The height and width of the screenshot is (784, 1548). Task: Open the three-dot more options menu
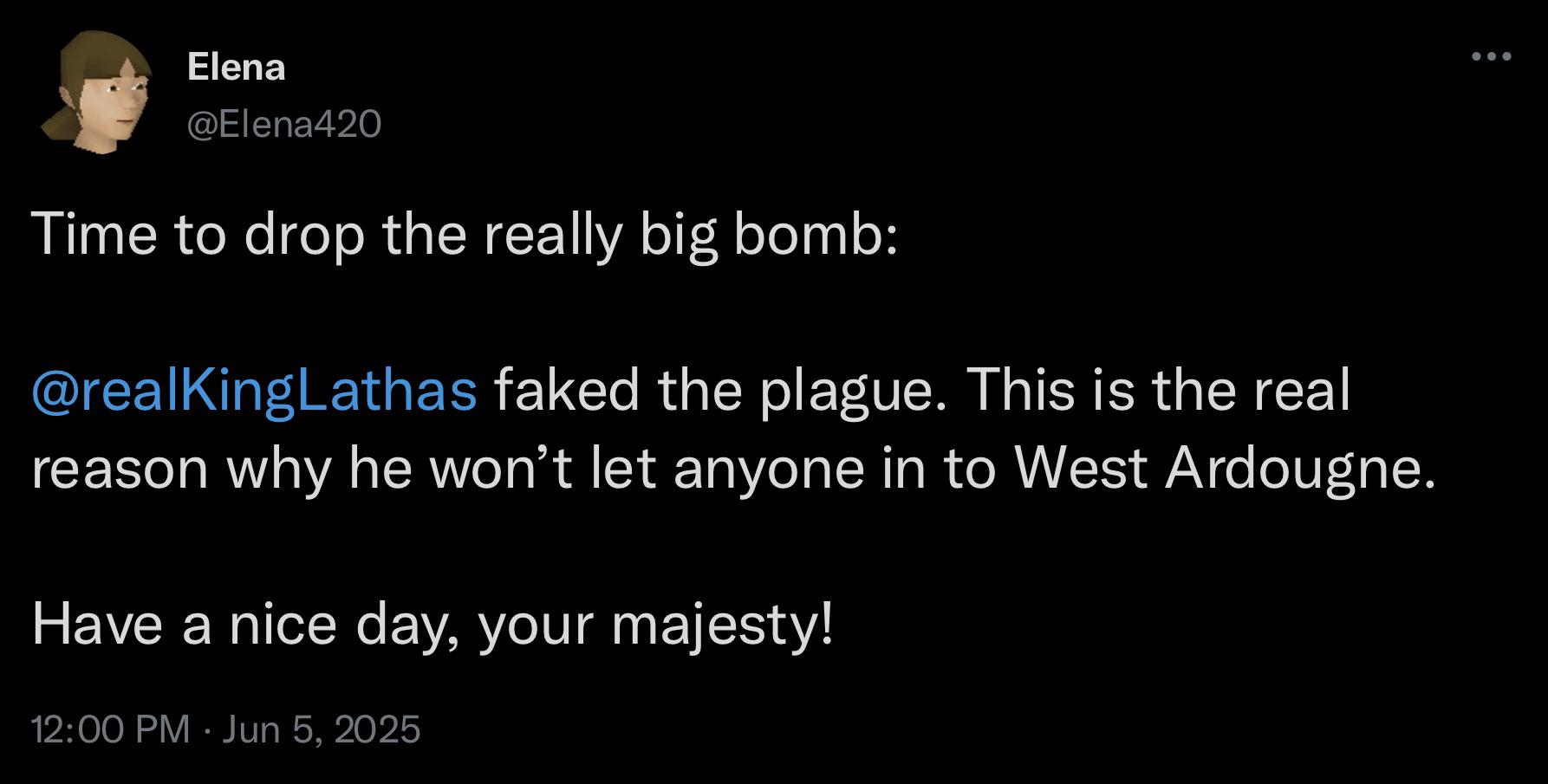[1492, 57]
